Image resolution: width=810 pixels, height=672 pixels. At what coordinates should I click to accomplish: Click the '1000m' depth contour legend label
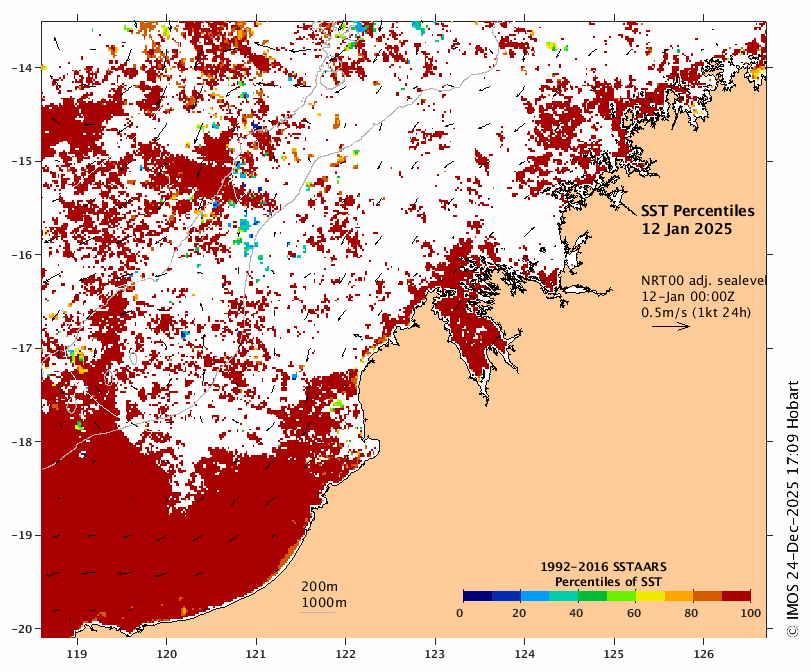point(324,603)
